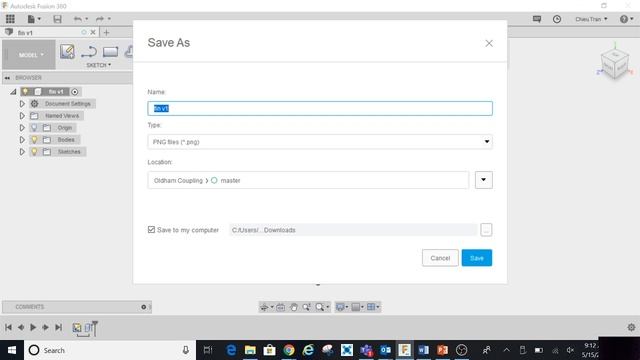This screenshot has height=360, width=640.
Task: Click the Save button in dialog
Action: [x=477, y=258]
